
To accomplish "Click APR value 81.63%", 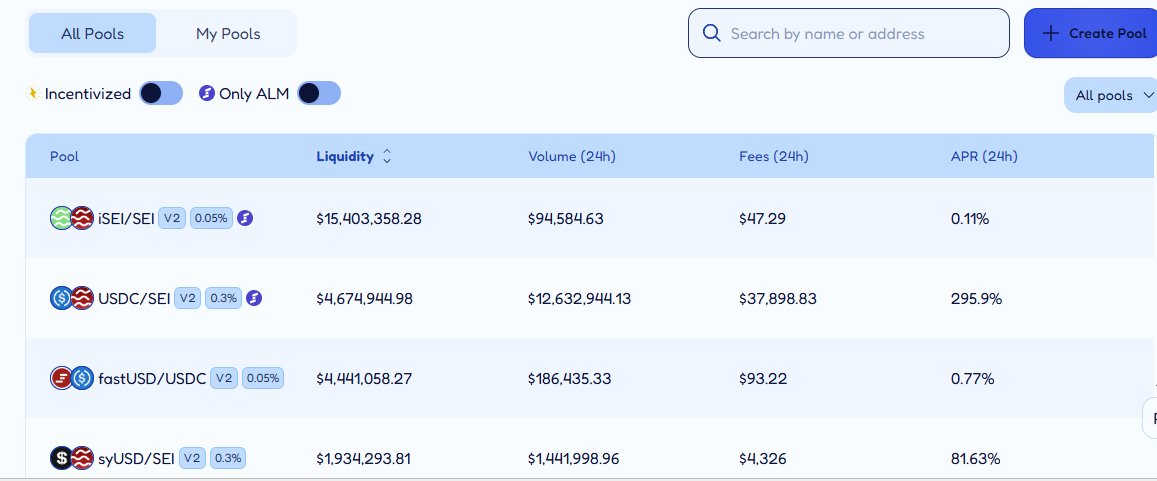I will pyautogui.click(x=975, y=458).
